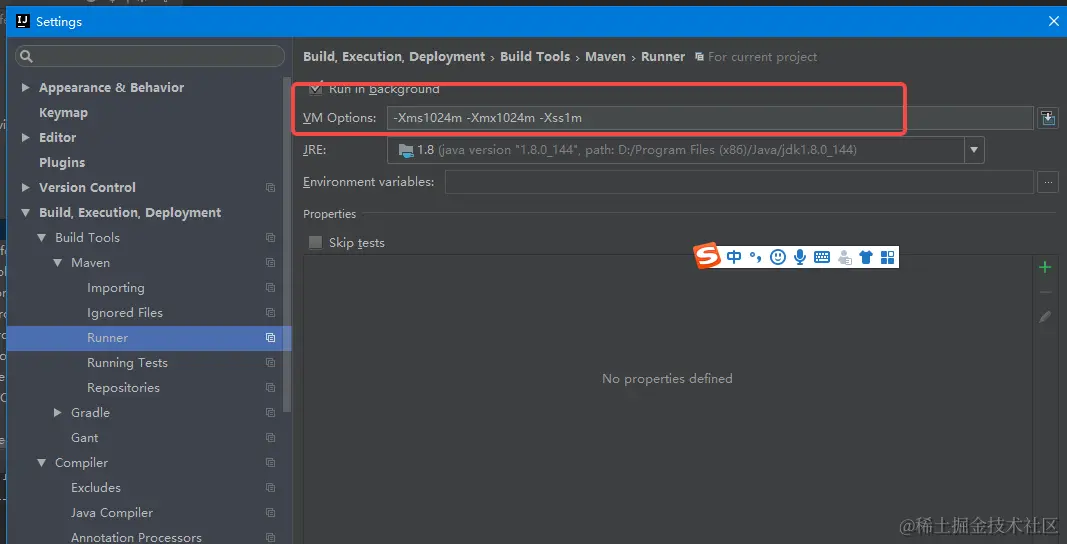Click the project icon on the Running Tests row

[270, 363]
